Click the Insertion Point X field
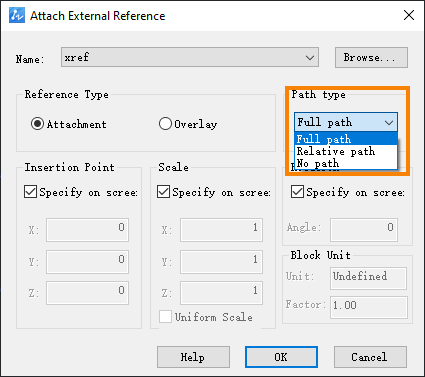This screenshot has height=377, width=425. [87, 230]
